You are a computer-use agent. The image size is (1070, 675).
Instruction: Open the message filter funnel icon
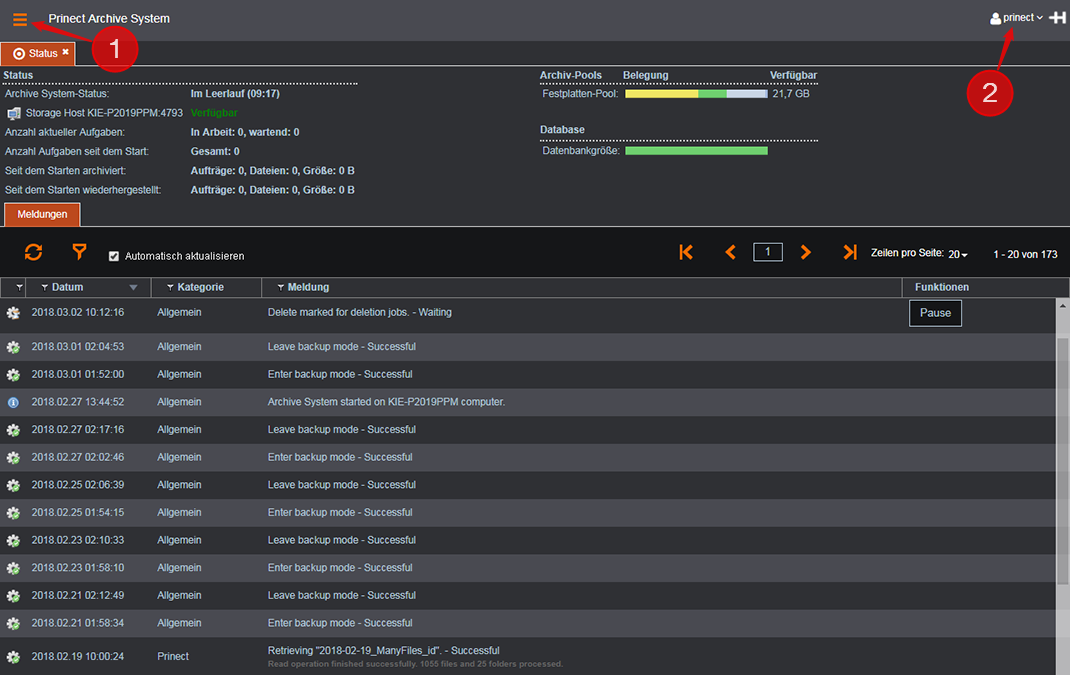[x=79, y=253]
